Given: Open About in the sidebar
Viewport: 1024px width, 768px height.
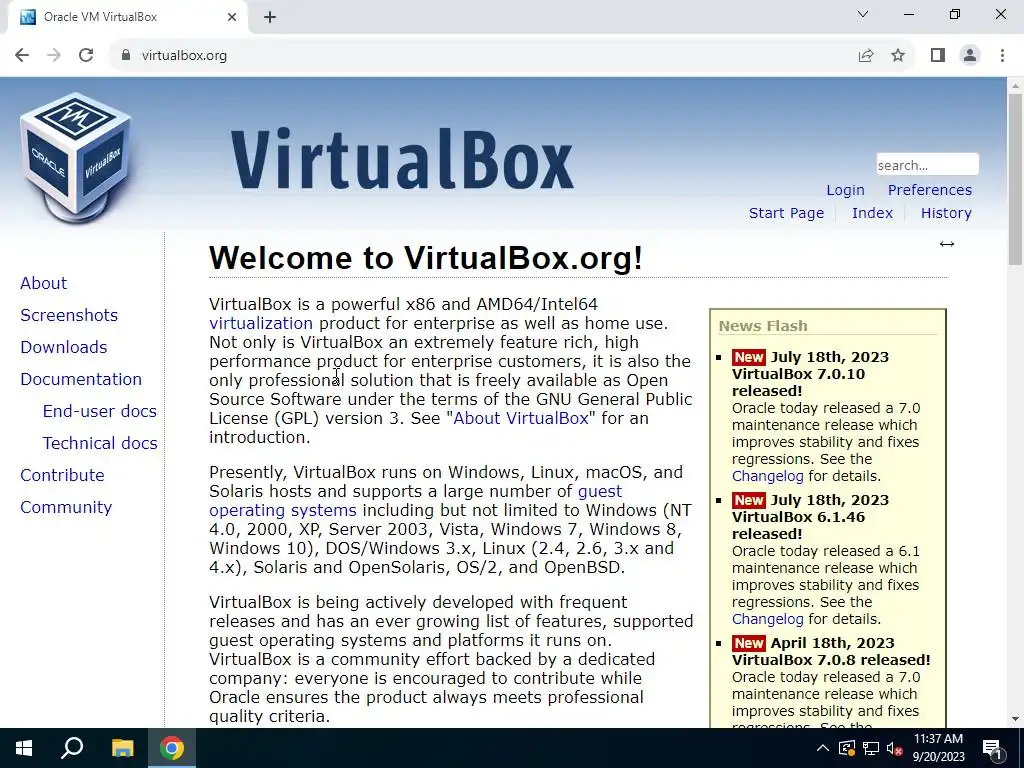Looking at the screenshot, I should pyautogui.click(x=43, y=283).
